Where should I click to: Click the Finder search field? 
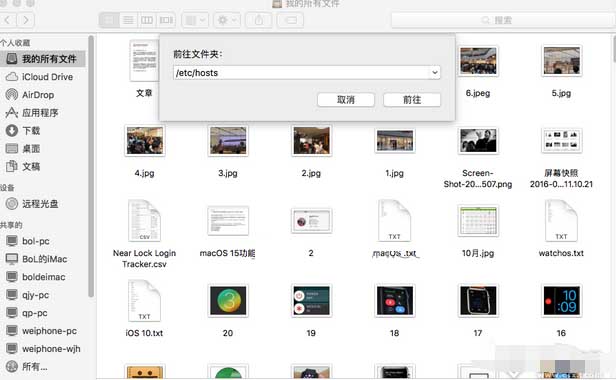[x=503, y=20]
